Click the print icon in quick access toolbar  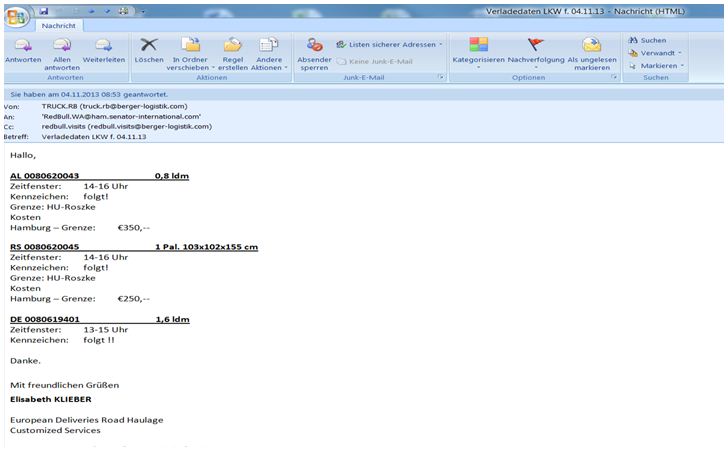(x=123, y=11)
